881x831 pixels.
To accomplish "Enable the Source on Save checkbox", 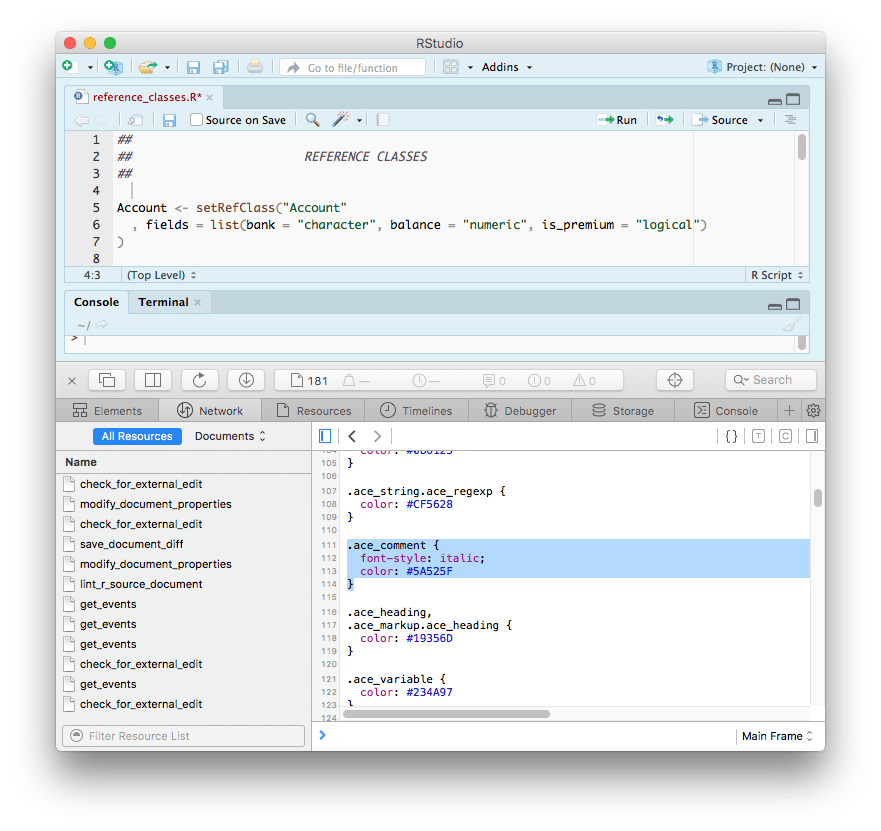I will click(x=196, y=120).
